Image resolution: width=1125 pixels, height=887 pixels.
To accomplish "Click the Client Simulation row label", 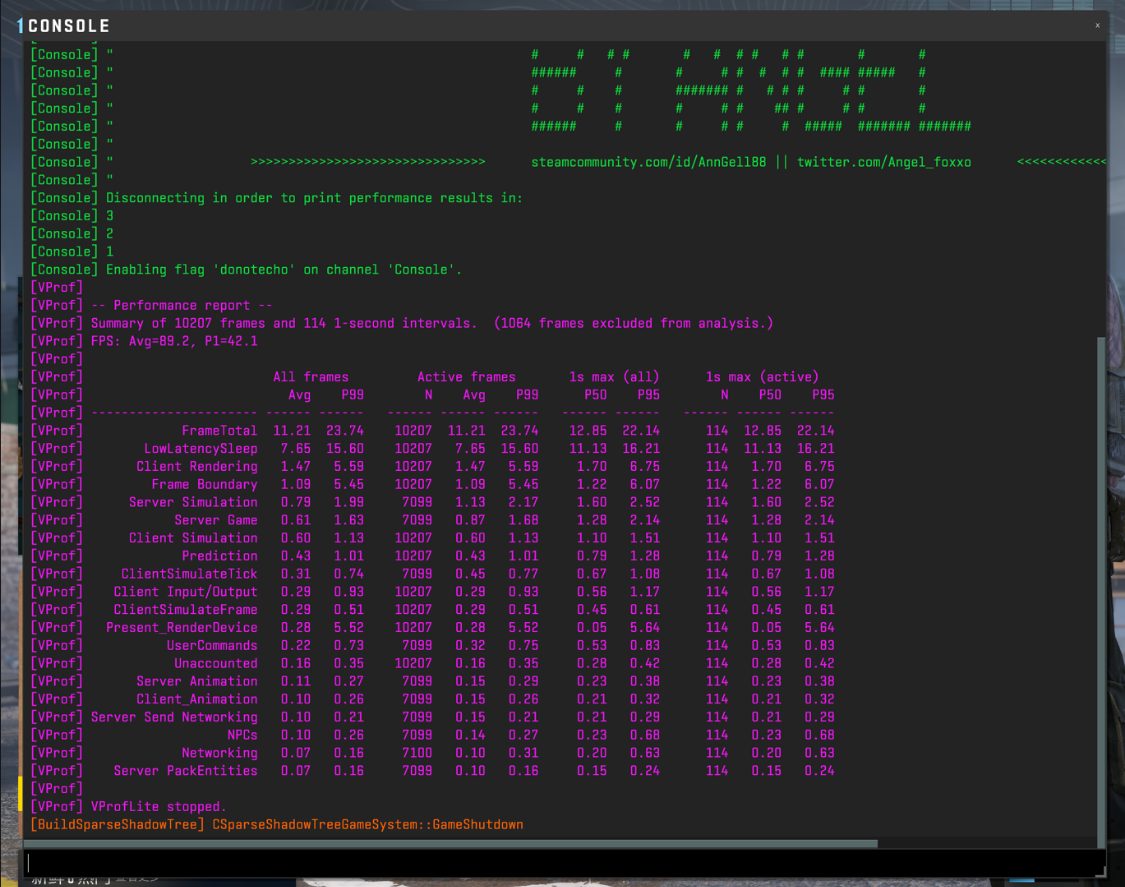I will coord(193,538).
